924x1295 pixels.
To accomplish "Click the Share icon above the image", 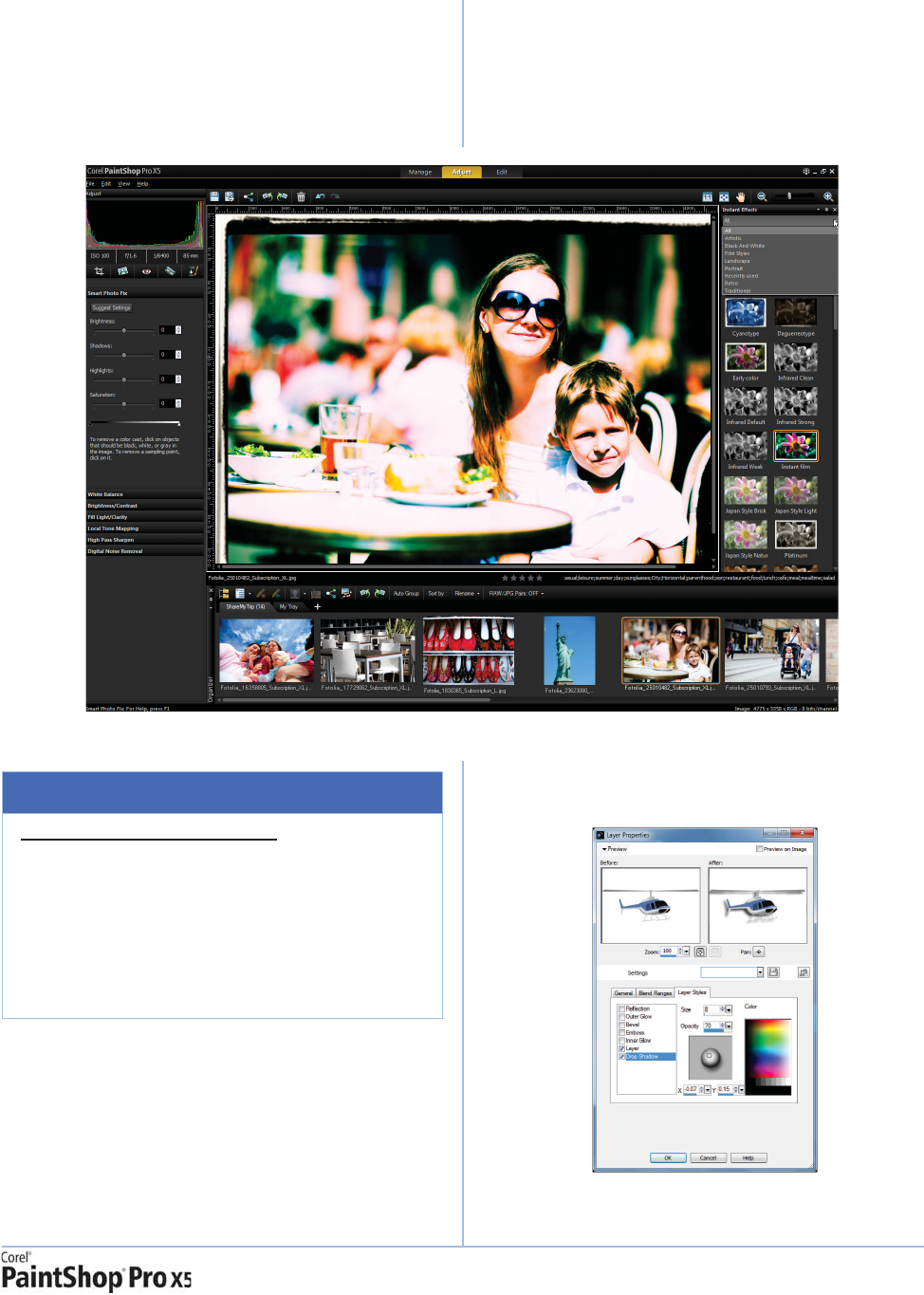I will [x=249, y=196].
